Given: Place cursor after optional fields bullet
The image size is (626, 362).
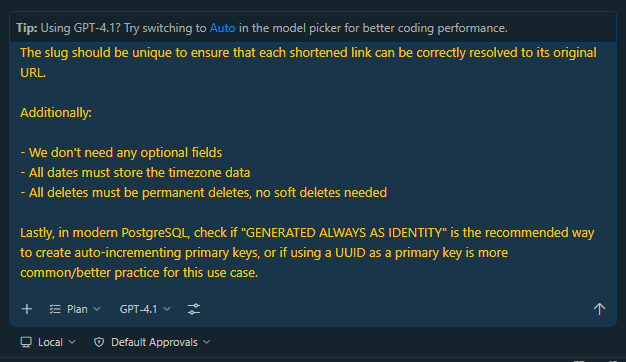Looking at the screenshot, I should [222, 152].
